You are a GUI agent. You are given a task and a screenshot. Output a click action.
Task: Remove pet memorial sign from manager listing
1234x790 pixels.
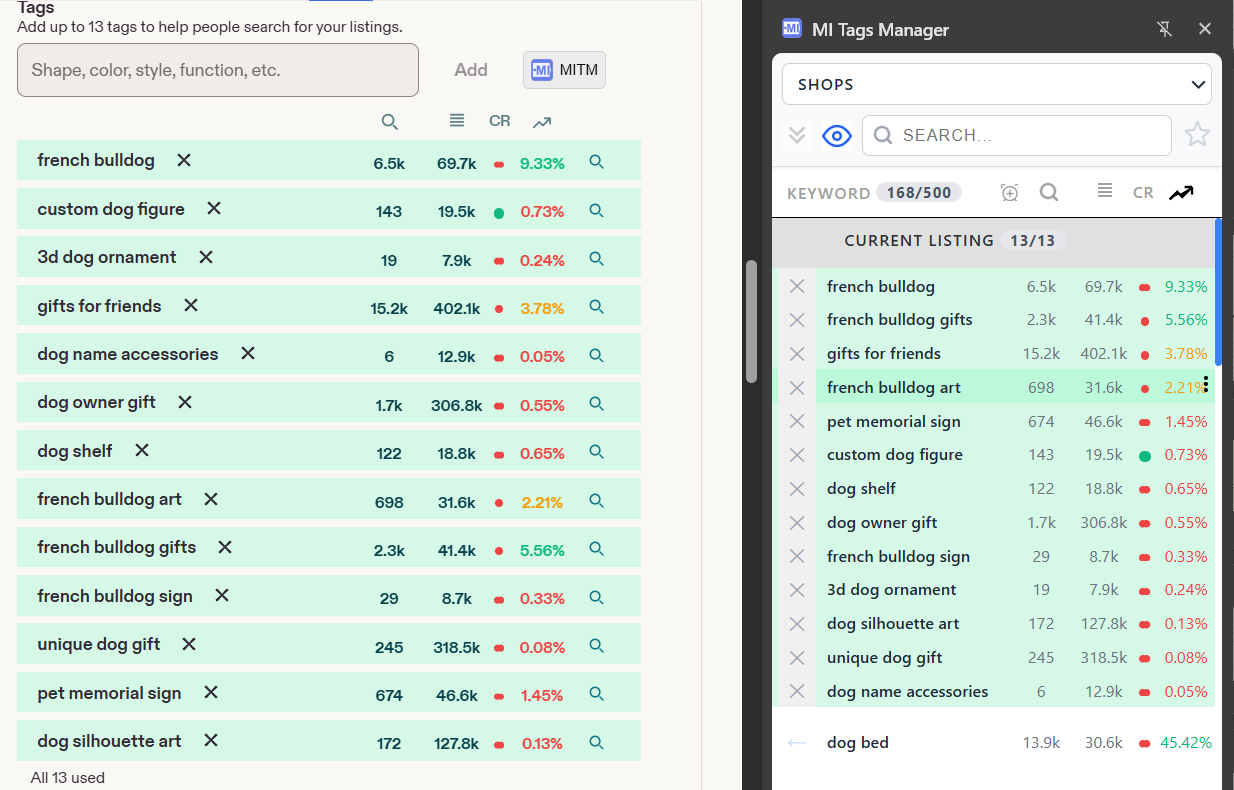pos(797,421)
